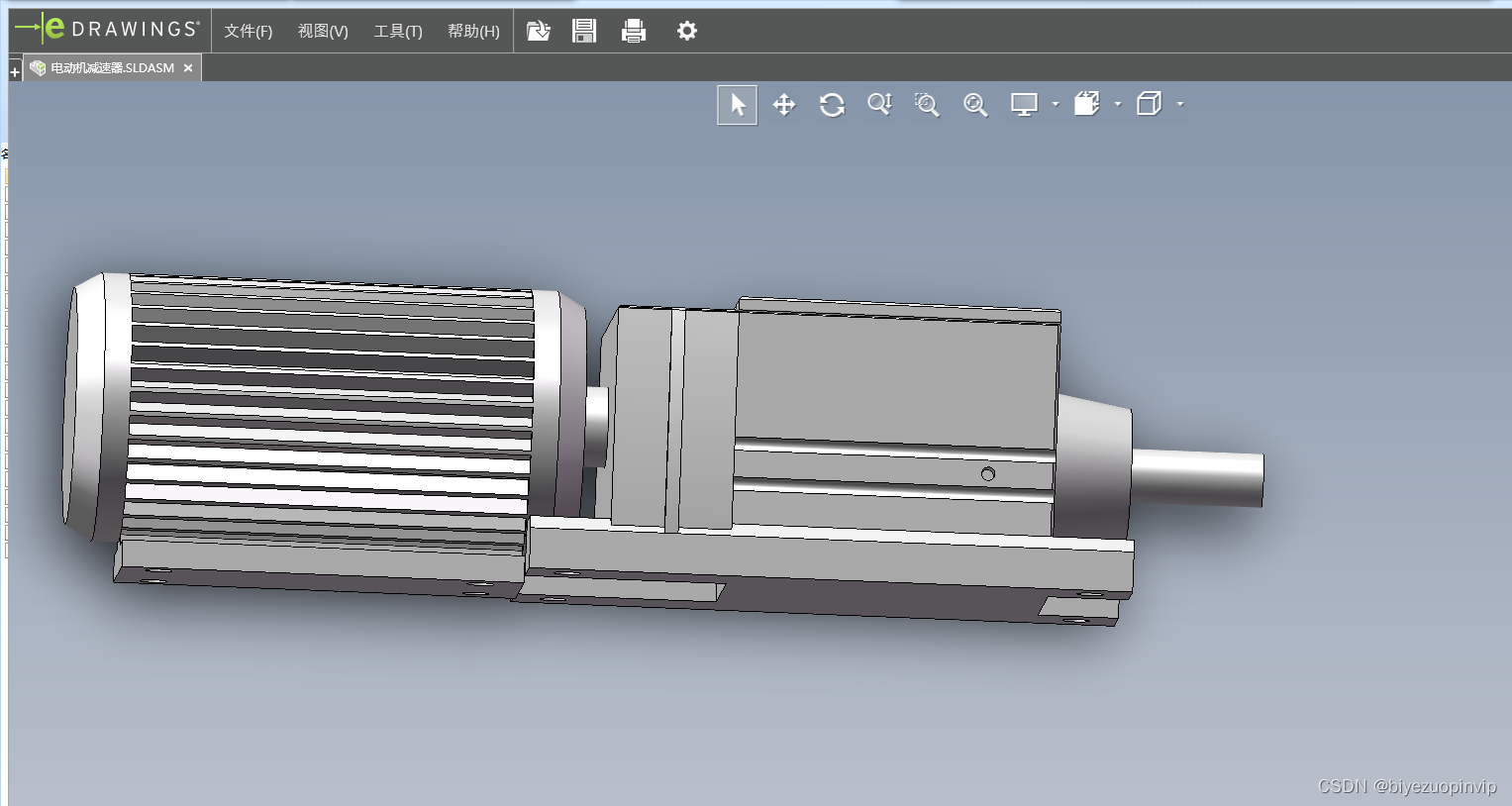Screen dimensions: 1512x806
Task: Click the open file folder icon
Action: click(538, 31)
